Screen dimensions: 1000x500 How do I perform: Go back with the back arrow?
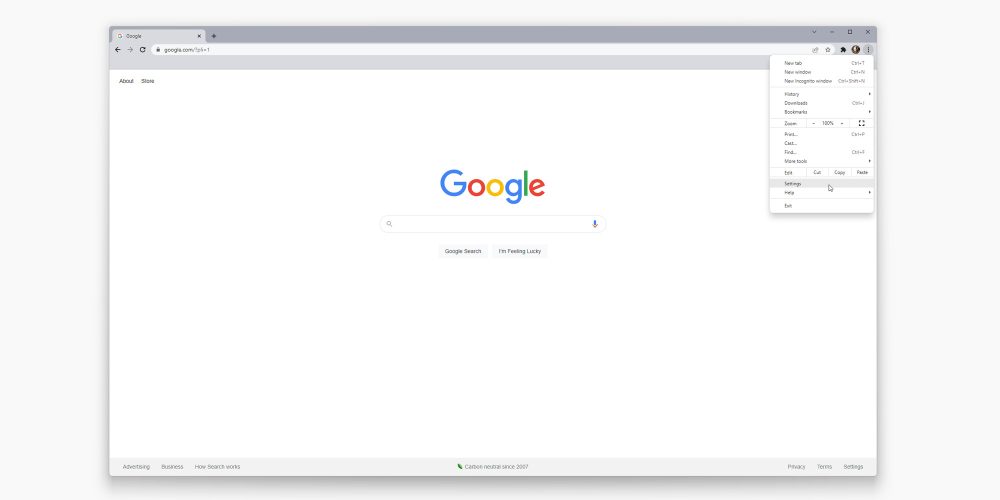coord(117,50)
